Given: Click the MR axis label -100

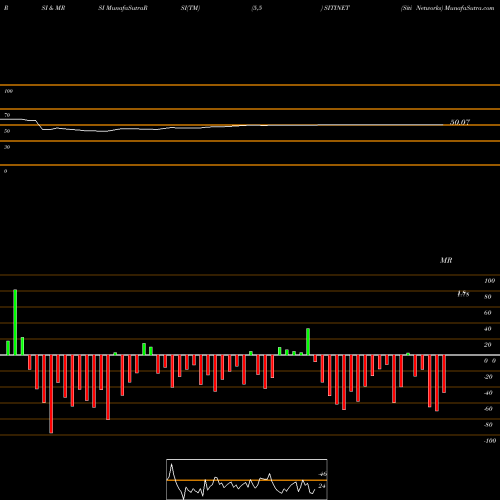Looking at the screenshot, I should tap(490, 441).
